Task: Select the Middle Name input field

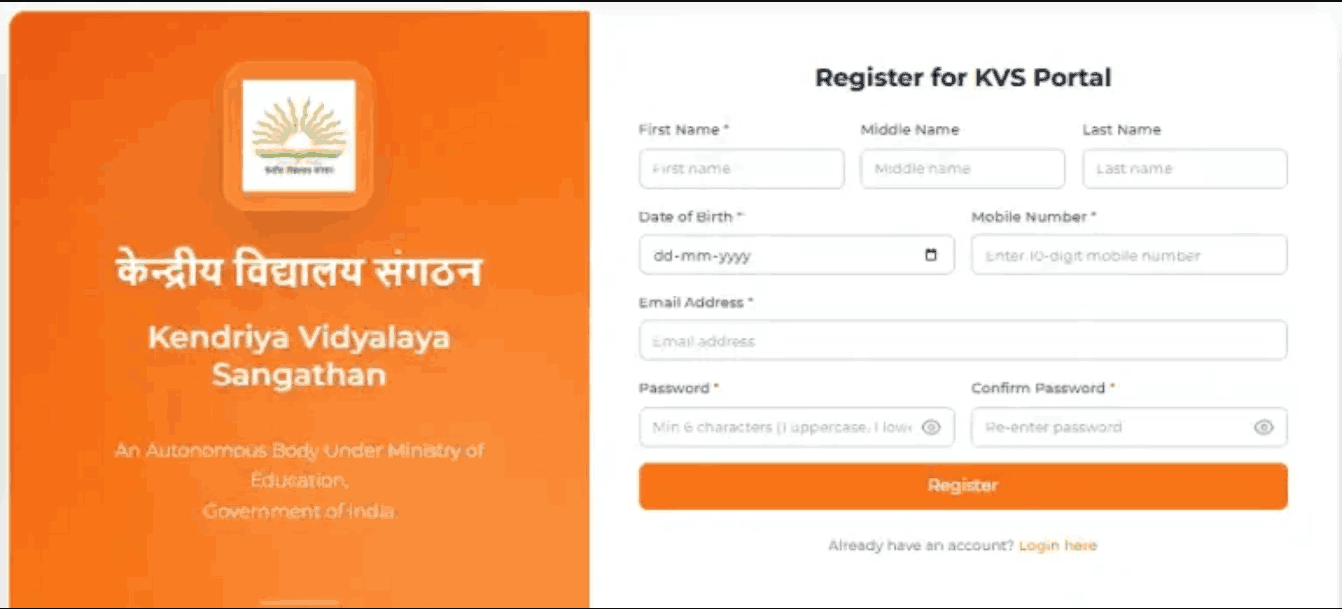Action: pos(962,169)
